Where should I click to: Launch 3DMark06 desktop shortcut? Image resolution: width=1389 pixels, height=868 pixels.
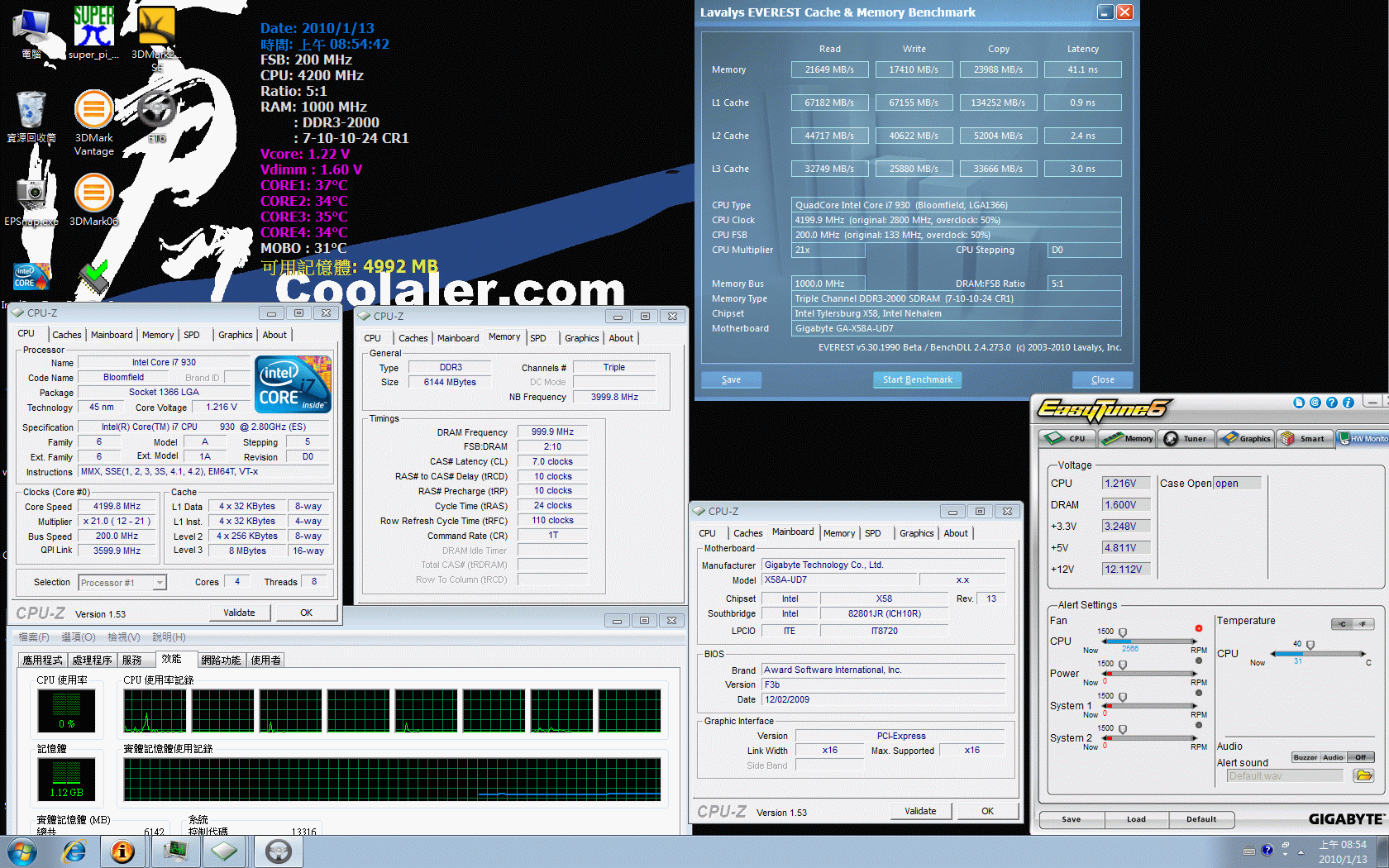click(x=93, y=198)
